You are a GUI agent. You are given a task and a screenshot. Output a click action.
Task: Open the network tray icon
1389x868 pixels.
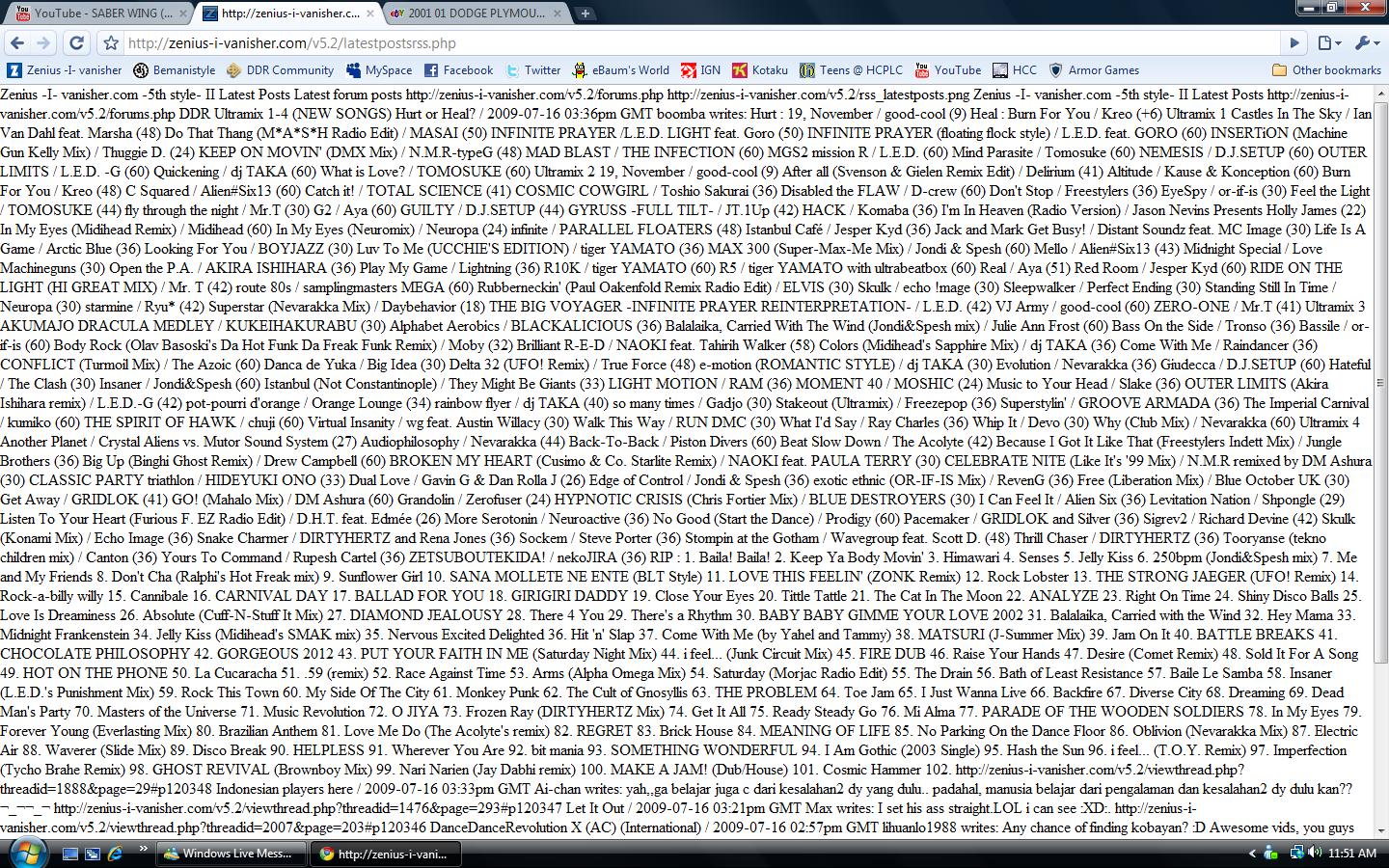coord(1296,853)
